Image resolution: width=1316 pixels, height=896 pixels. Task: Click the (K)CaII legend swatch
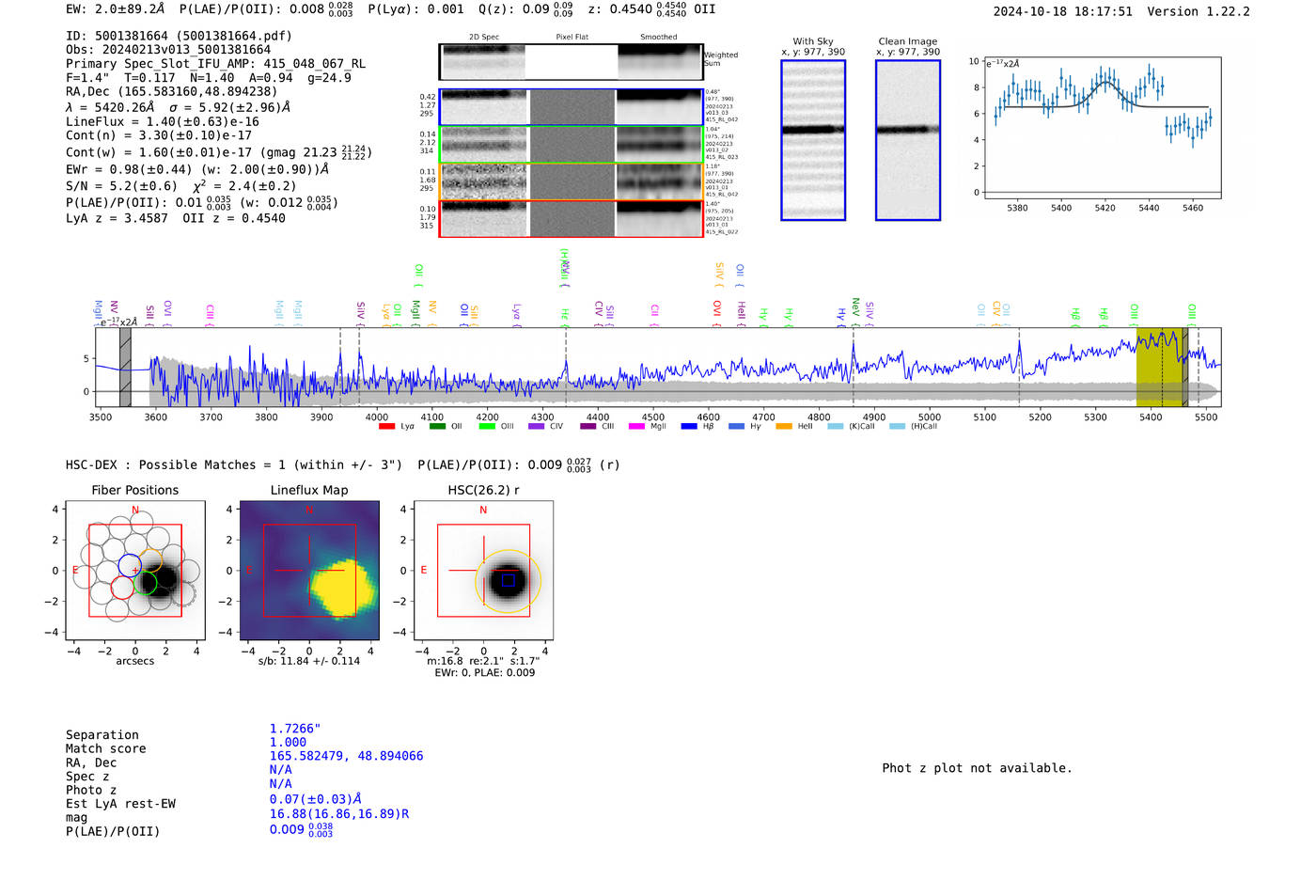[836, 427]
